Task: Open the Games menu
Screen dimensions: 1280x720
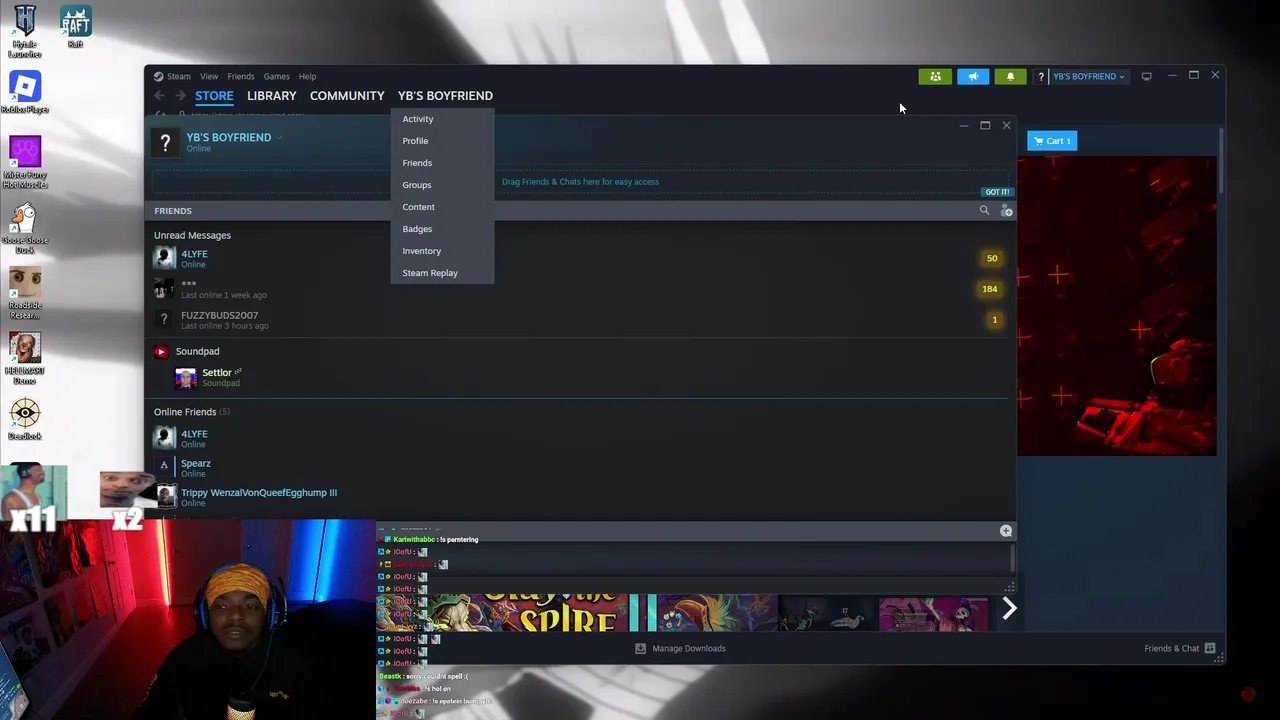Action: (x=277, y=76)
